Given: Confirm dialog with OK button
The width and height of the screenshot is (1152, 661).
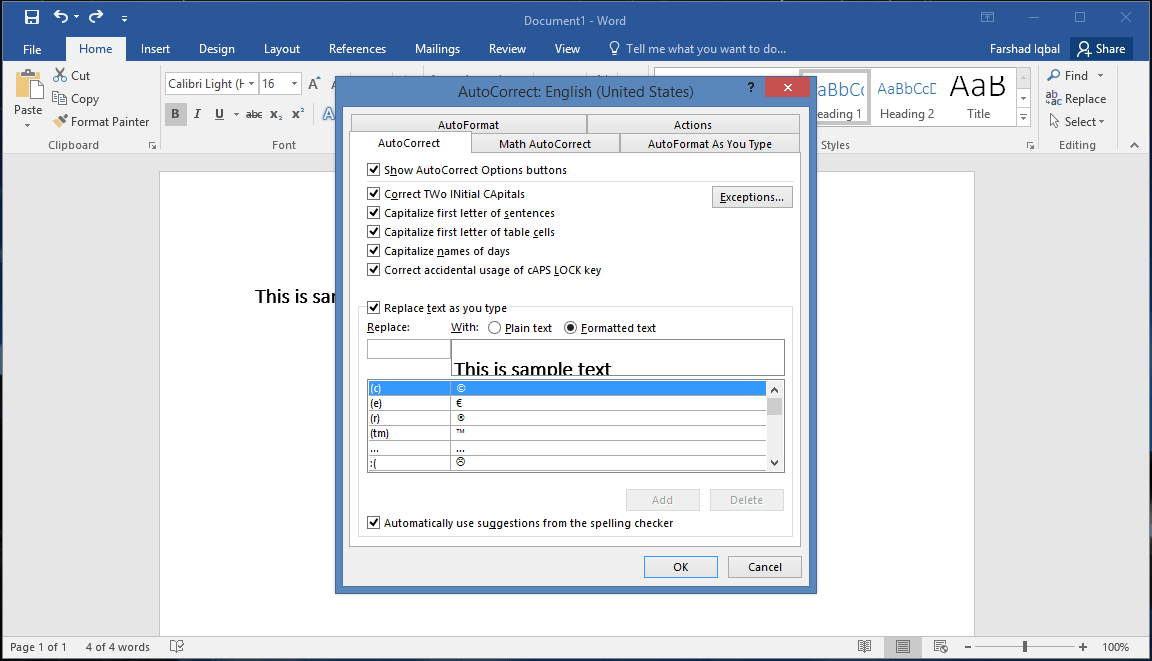Looking at the screenshot, I should (x=680, y=566).
